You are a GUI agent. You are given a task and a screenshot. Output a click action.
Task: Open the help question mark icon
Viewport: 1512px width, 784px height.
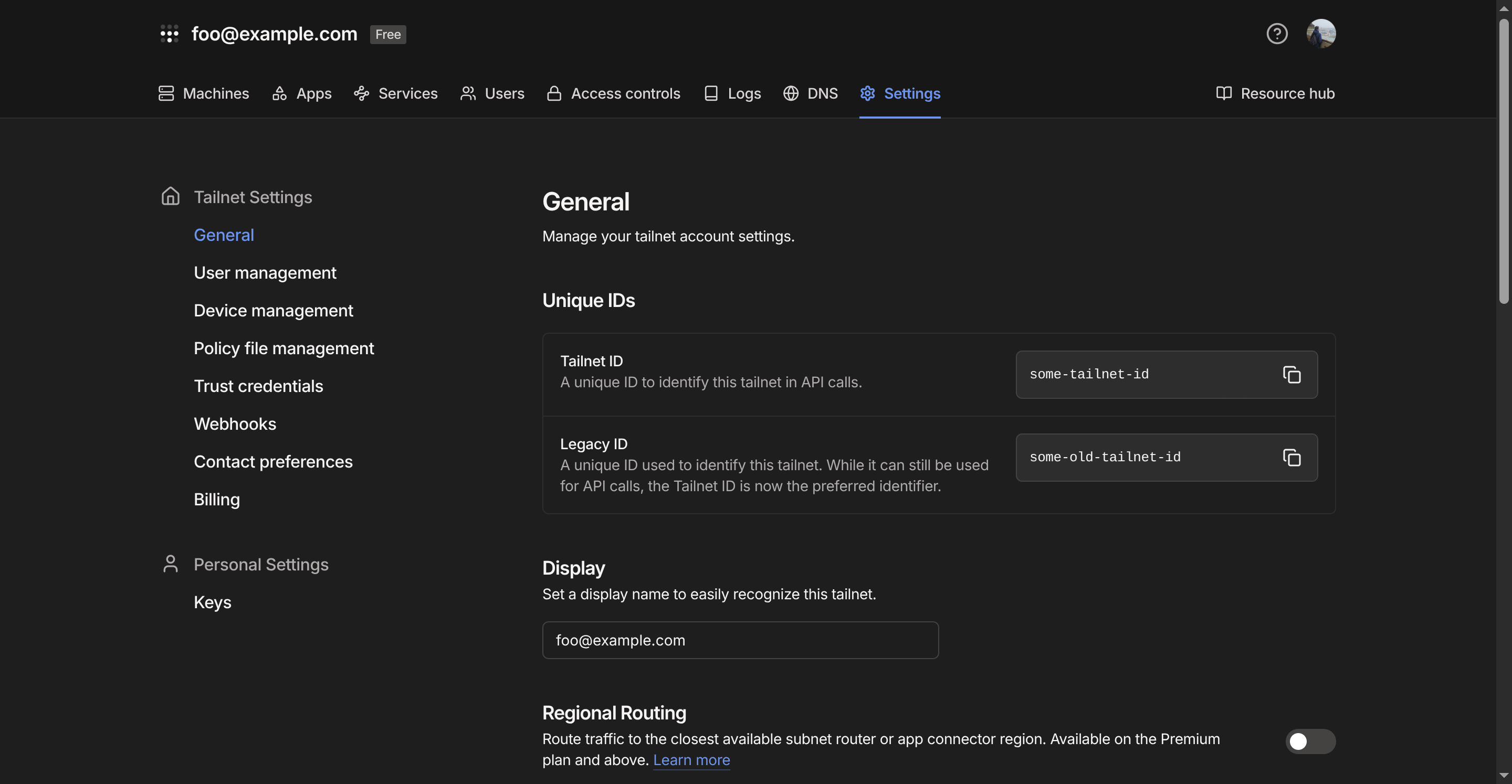click(x=1277, y=34)
